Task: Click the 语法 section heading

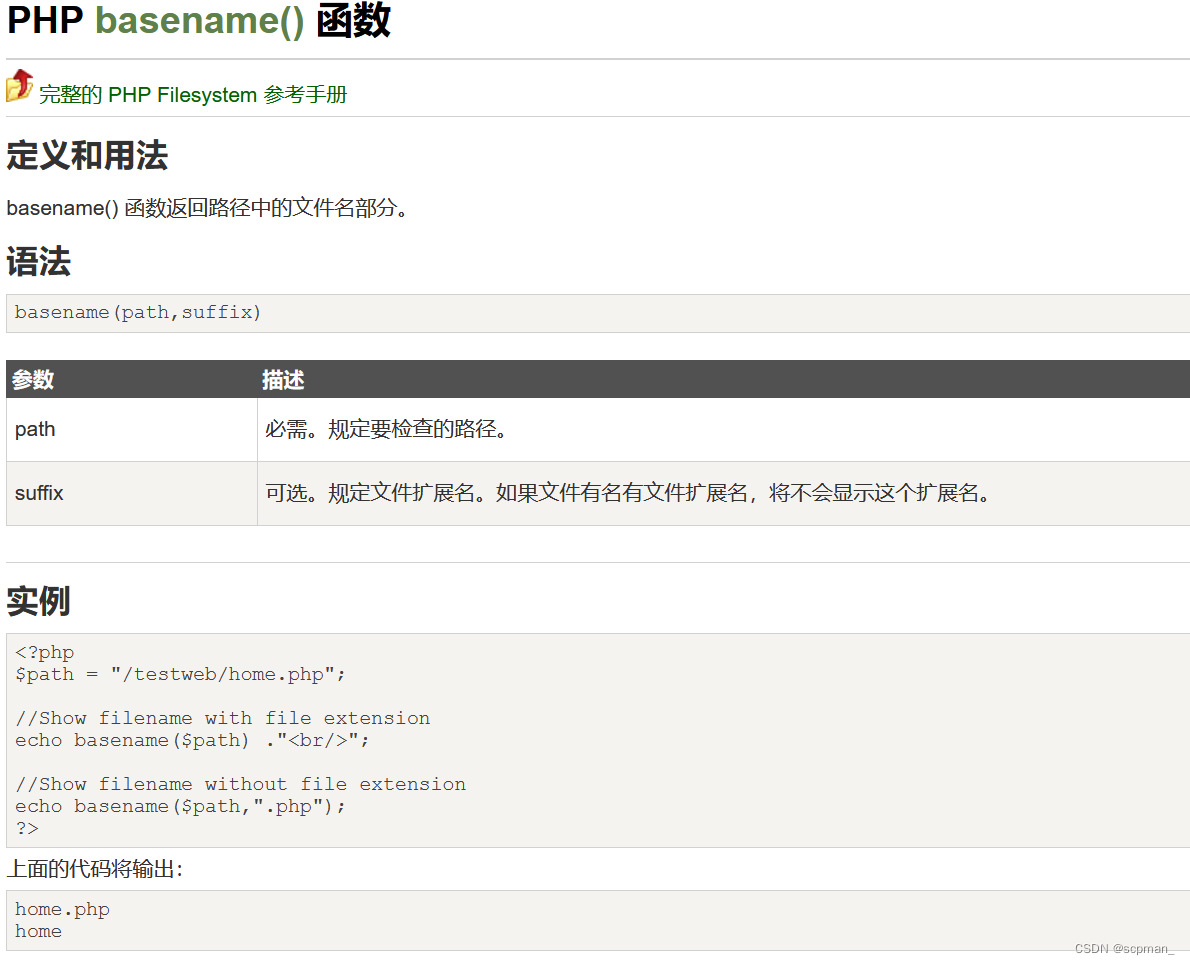Action: point(38,262)
